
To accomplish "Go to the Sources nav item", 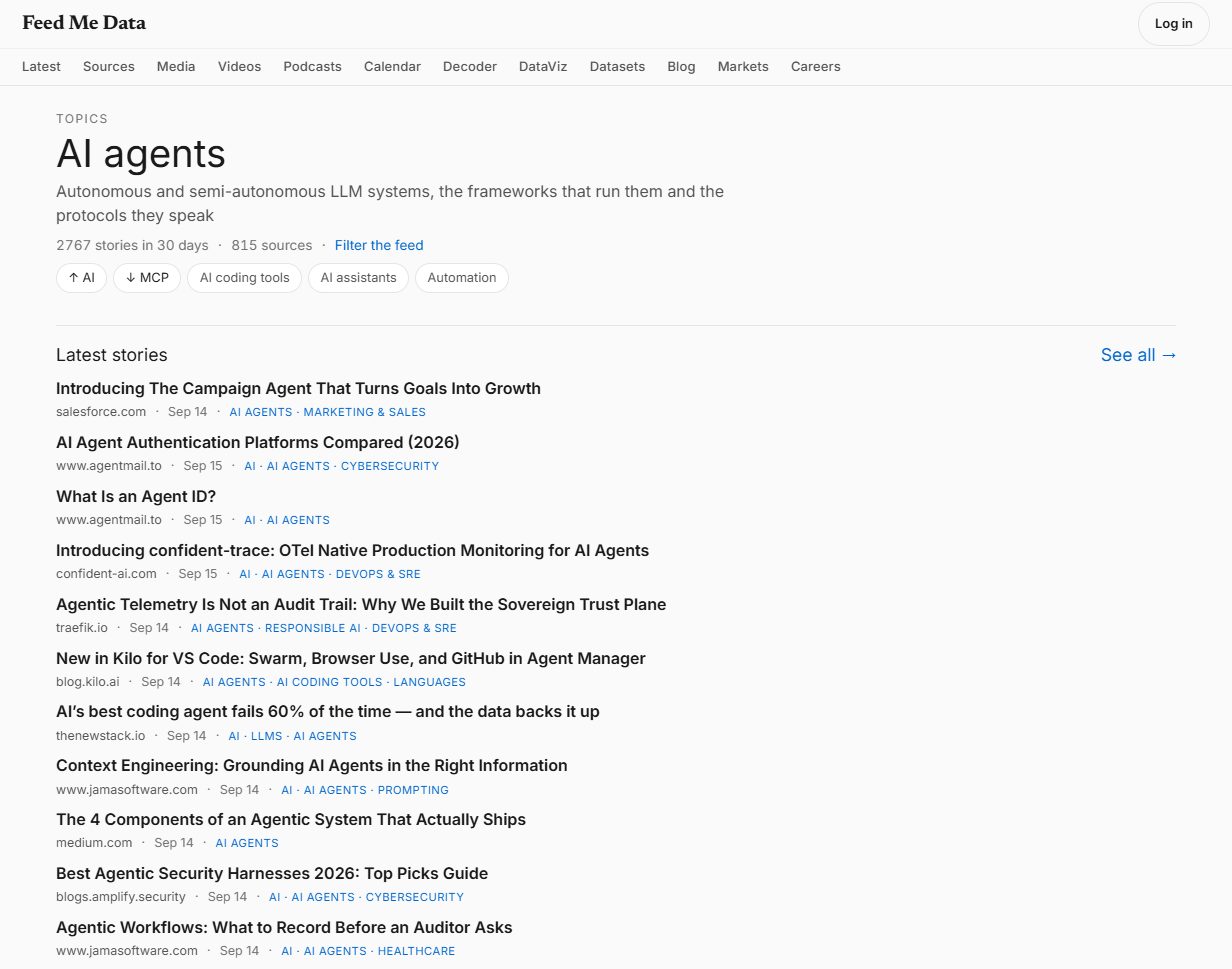I will tap(109, 66).
